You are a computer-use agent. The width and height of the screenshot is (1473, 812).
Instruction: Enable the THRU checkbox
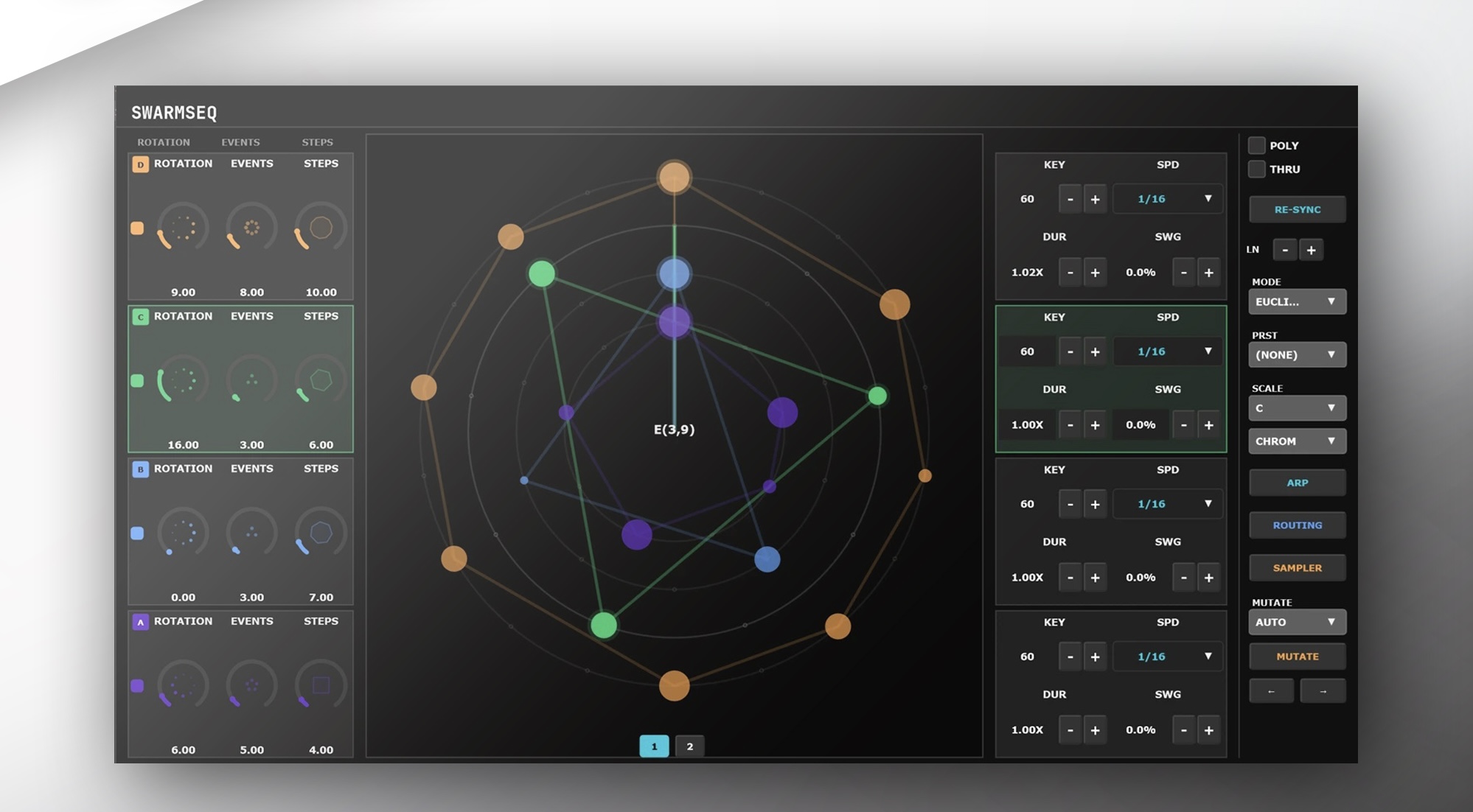1257,169
